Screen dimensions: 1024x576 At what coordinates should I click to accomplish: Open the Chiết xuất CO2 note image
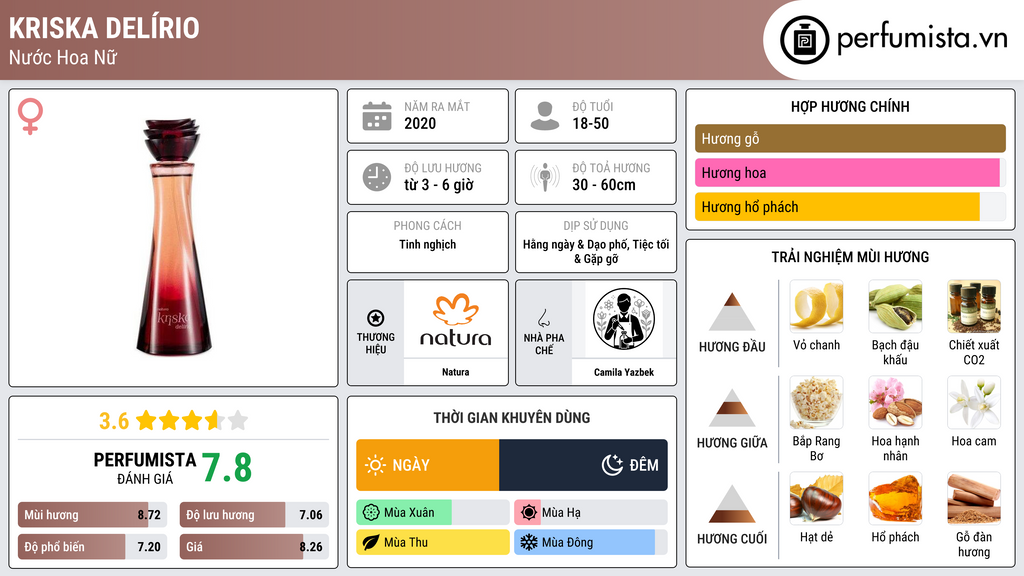[974, 306]
